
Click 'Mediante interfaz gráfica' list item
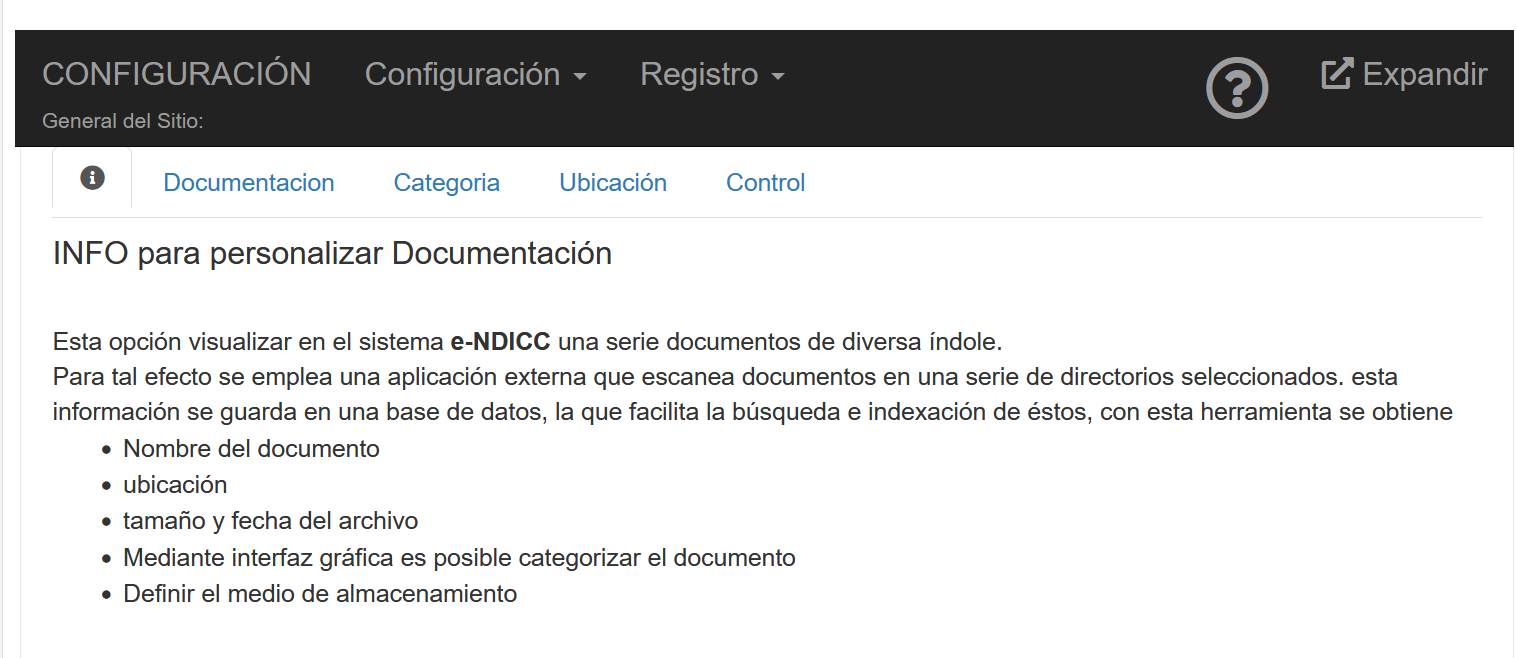coord(459,557)
